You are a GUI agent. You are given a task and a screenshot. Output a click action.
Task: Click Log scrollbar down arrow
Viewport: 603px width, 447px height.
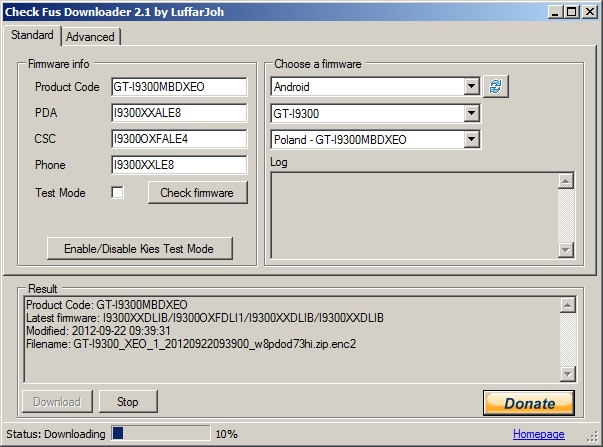(x=566, y=250)
